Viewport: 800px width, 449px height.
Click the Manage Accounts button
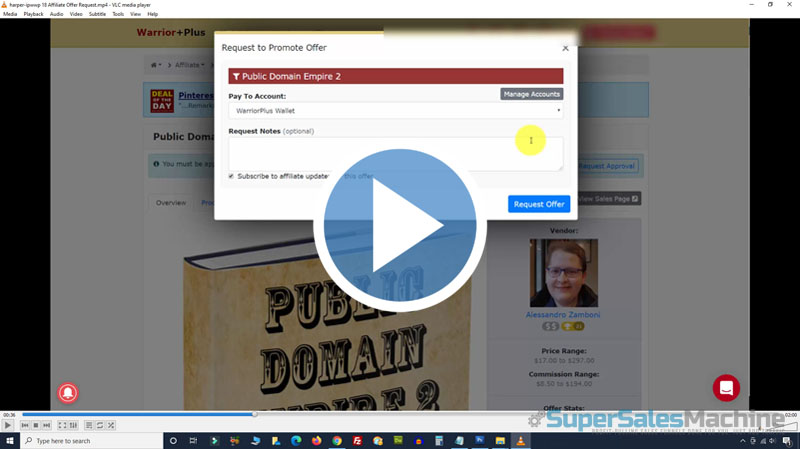(531, 94)
